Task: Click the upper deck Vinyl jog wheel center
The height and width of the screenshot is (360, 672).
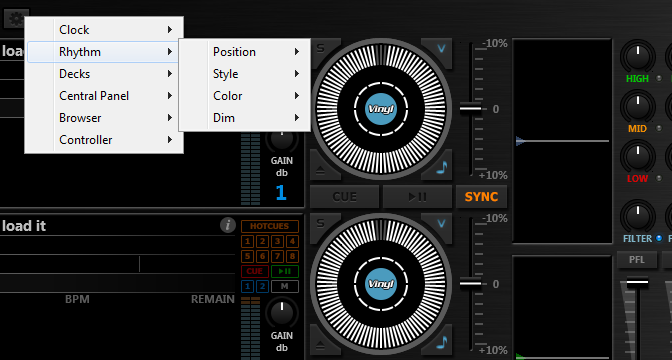Action: pos(381,109)
